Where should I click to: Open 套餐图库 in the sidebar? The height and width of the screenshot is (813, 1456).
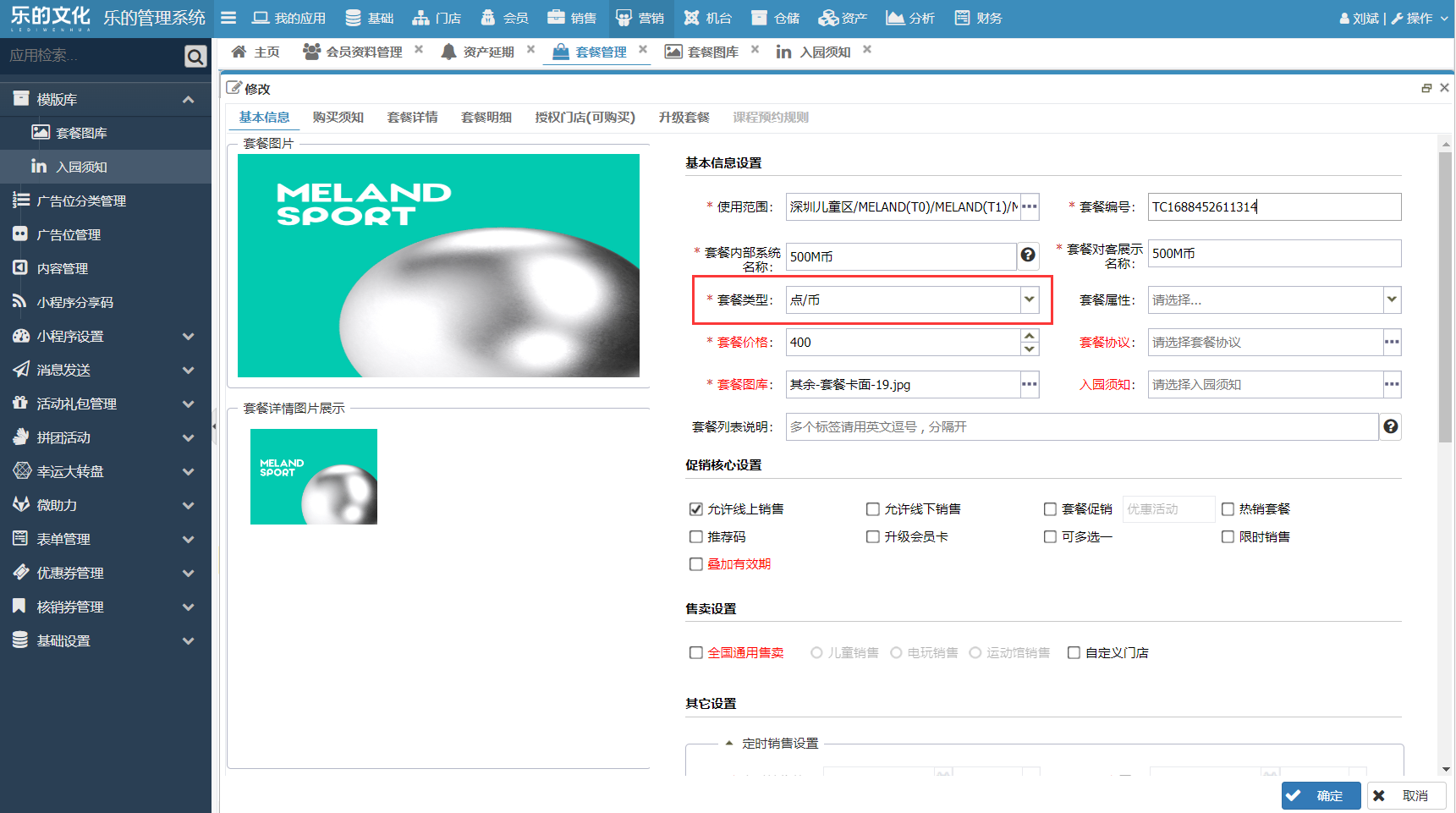pos(106,133)
